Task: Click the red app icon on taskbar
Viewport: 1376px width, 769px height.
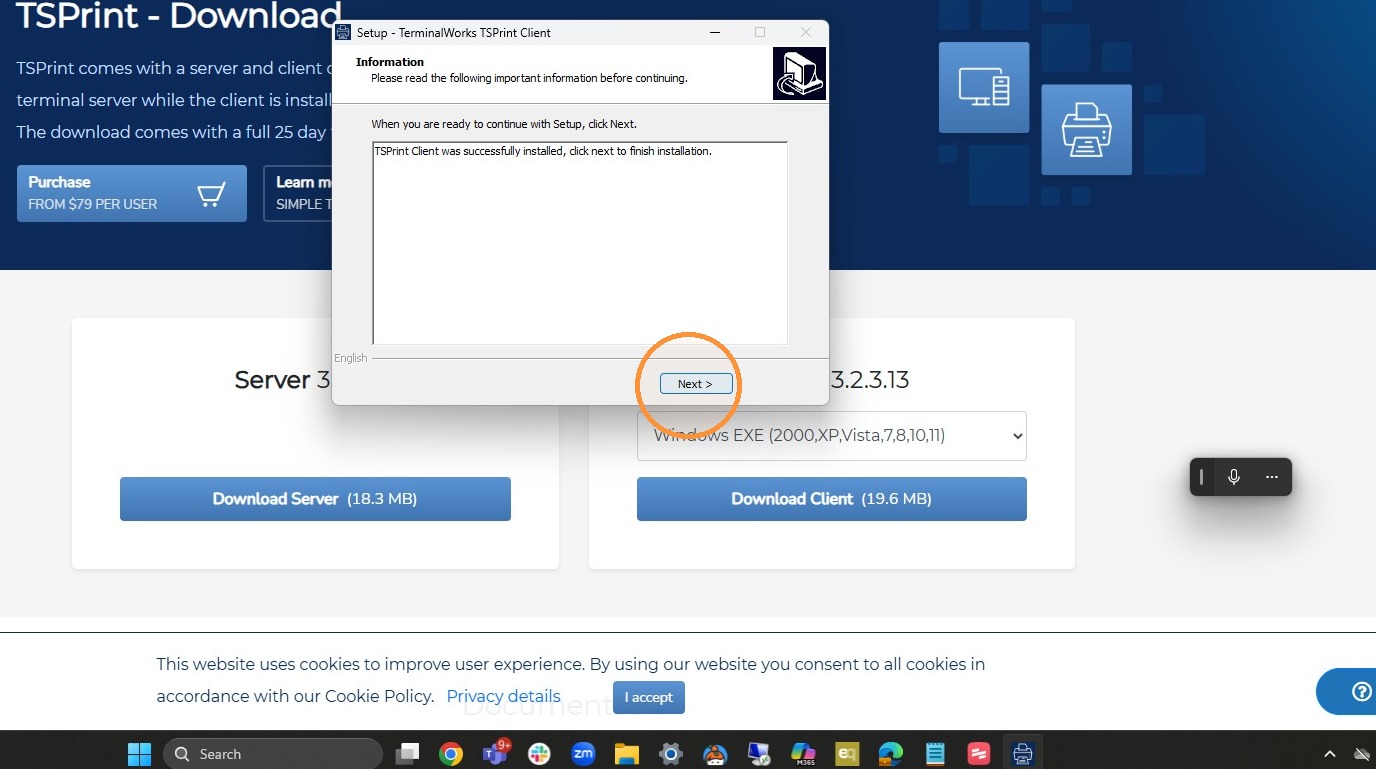Action: pyautogui.click(x=979, y=754)
